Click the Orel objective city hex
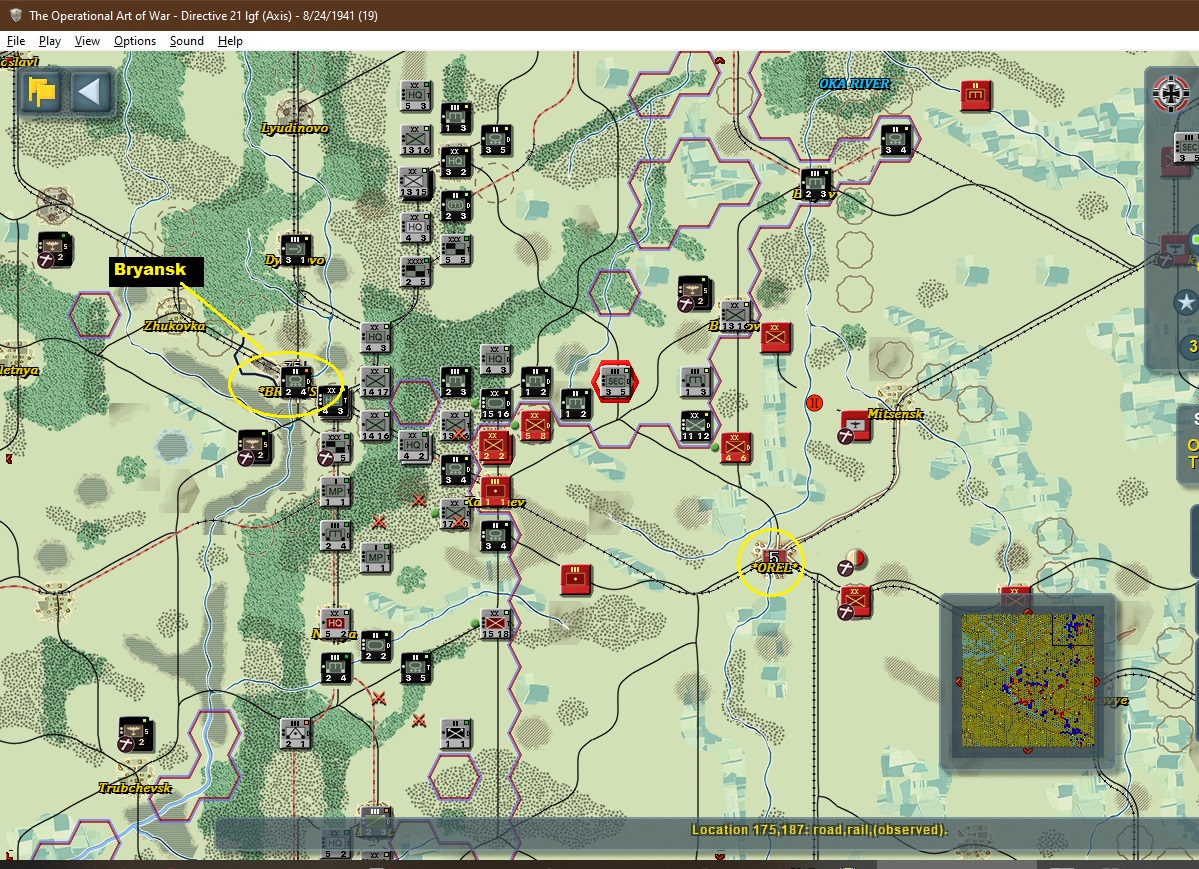Screen dimensions: 1199x869 click(774, 560)
